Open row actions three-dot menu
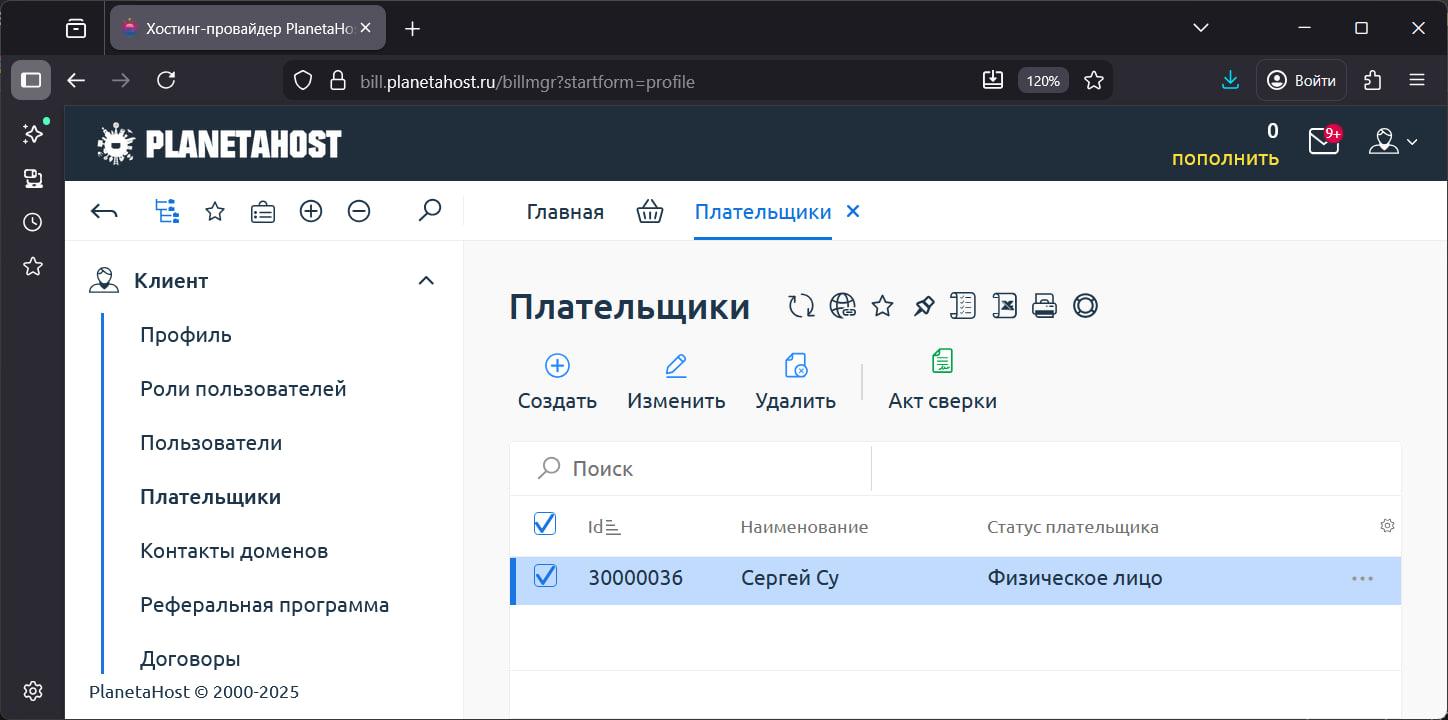The height and width of the screenshot is (720, 1448). click(1362, 578)
